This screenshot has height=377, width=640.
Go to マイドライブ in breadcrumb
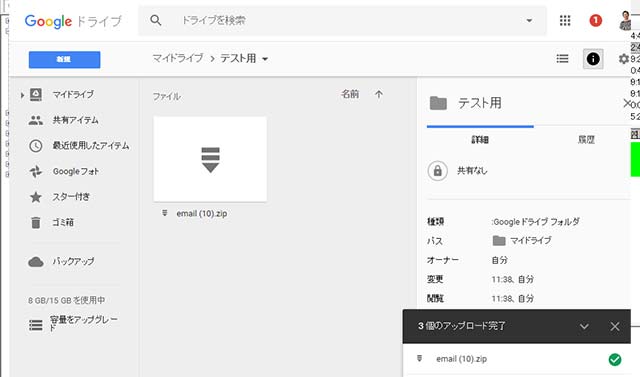[x=178, y=58]
